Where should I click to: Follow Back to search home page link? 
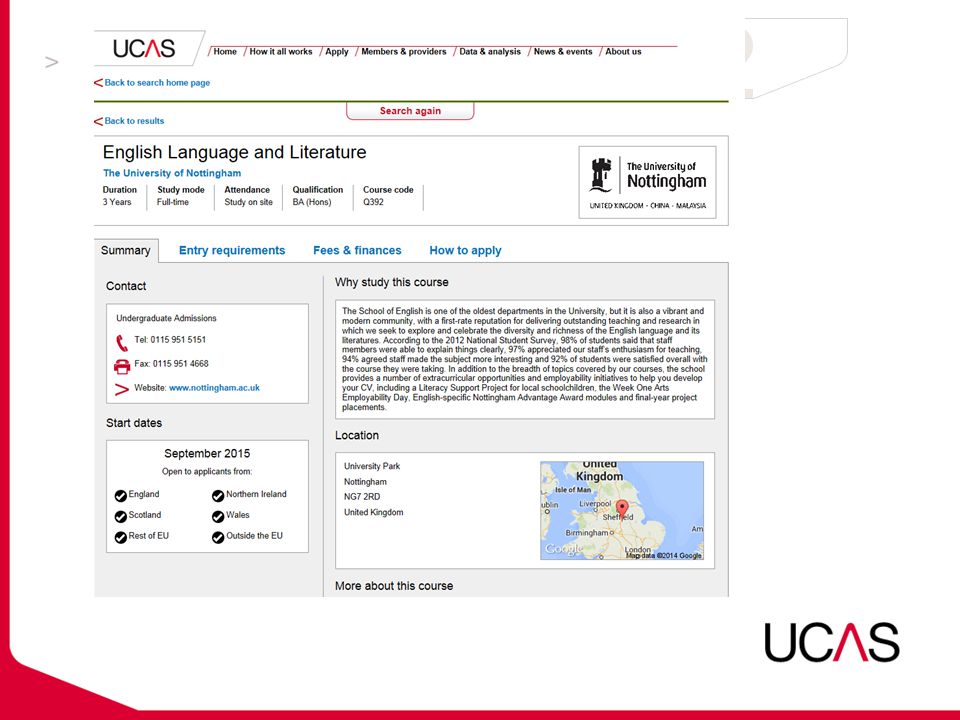pos(157,83)
